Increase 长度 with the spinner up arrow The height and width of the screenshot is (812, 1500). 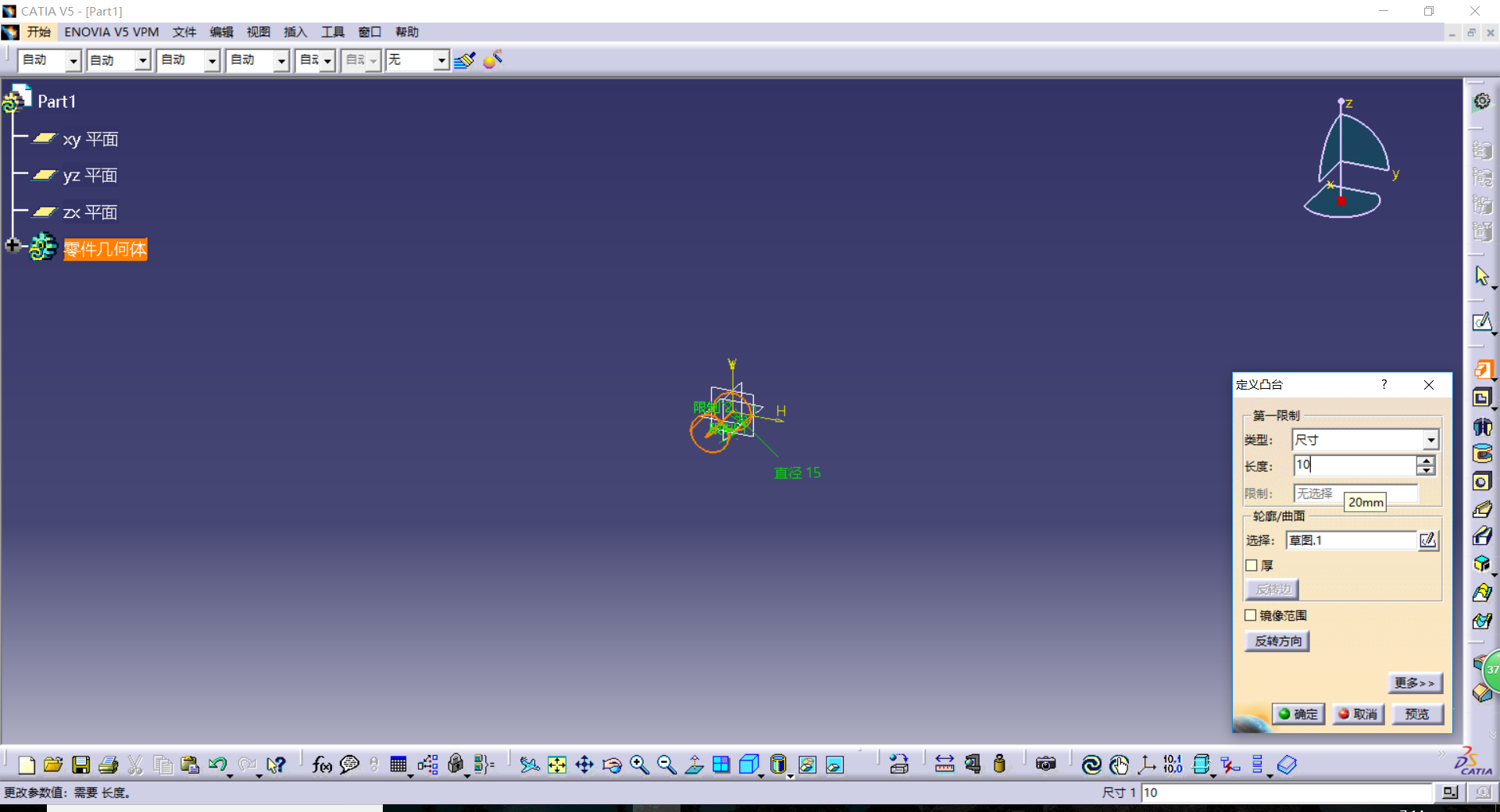click(x=1427, y=461)
